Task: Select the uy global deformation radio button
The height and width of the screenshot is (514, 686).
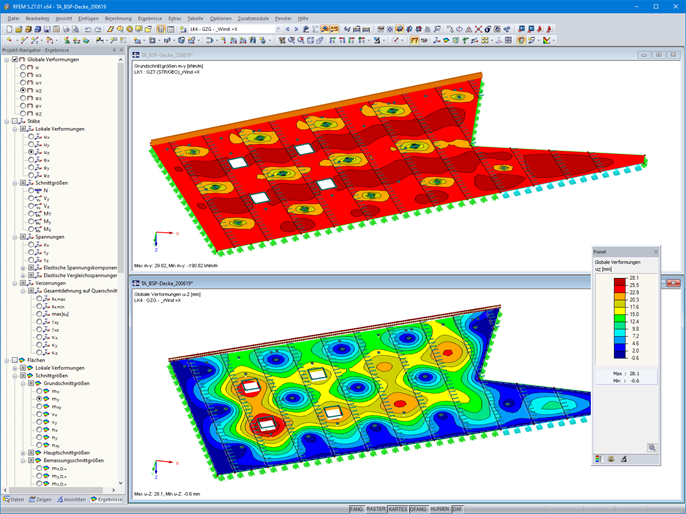Action: point(23,82)
